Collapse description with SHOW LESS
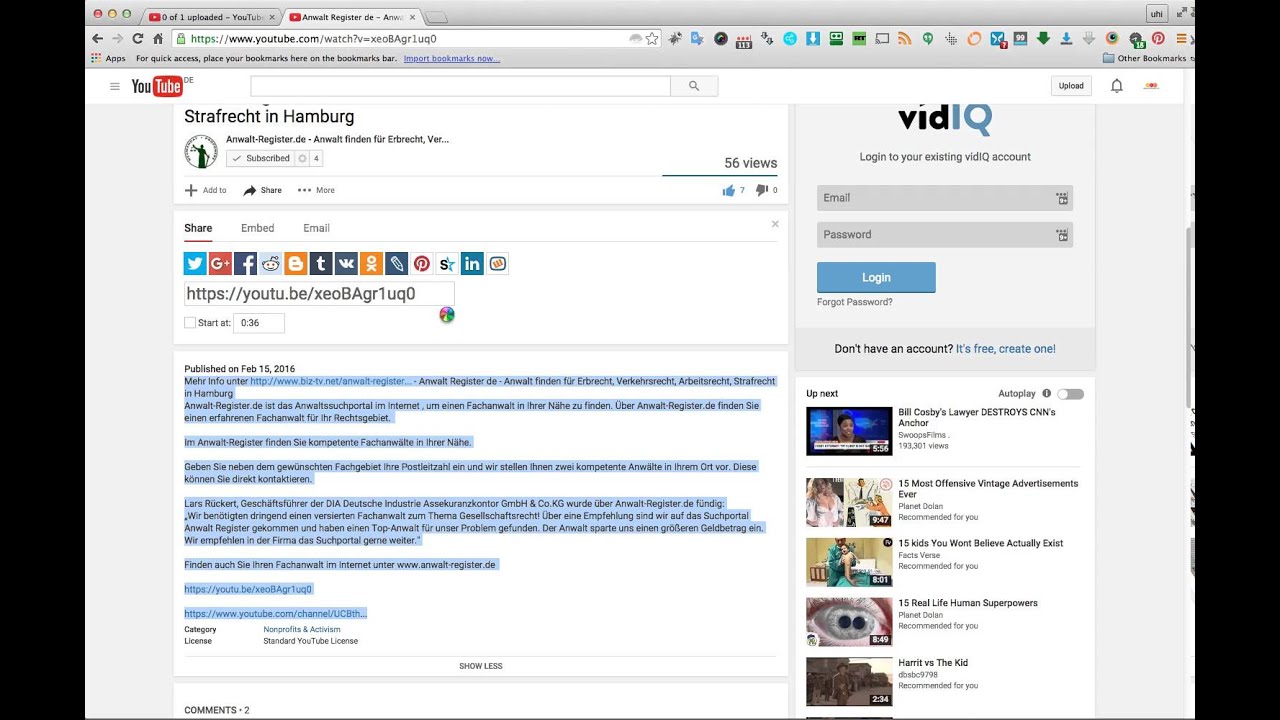This screenshot has height=720, width=1280. coord(481,666)
